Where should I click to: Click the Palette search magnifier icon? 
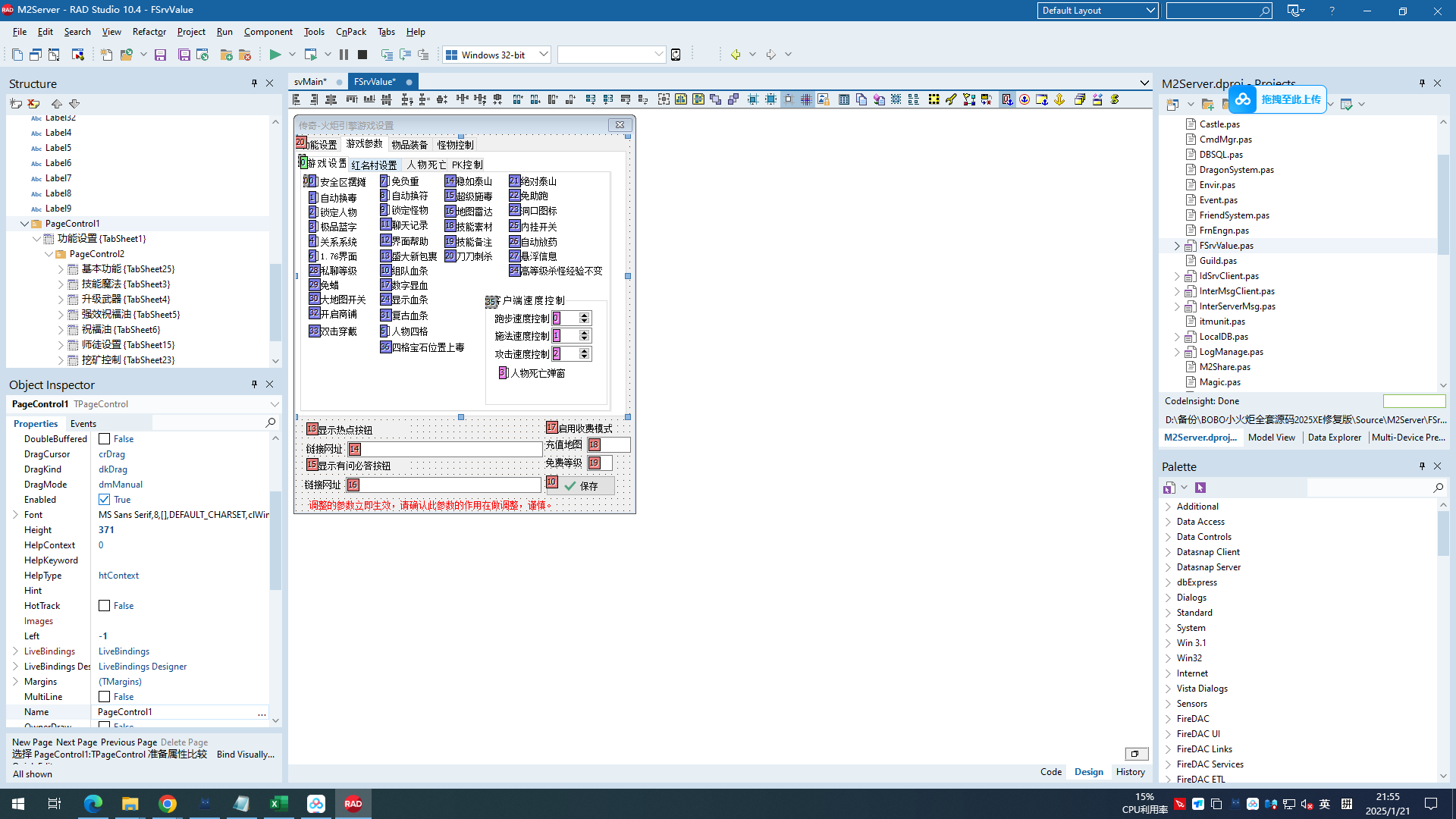(1438, 488)
